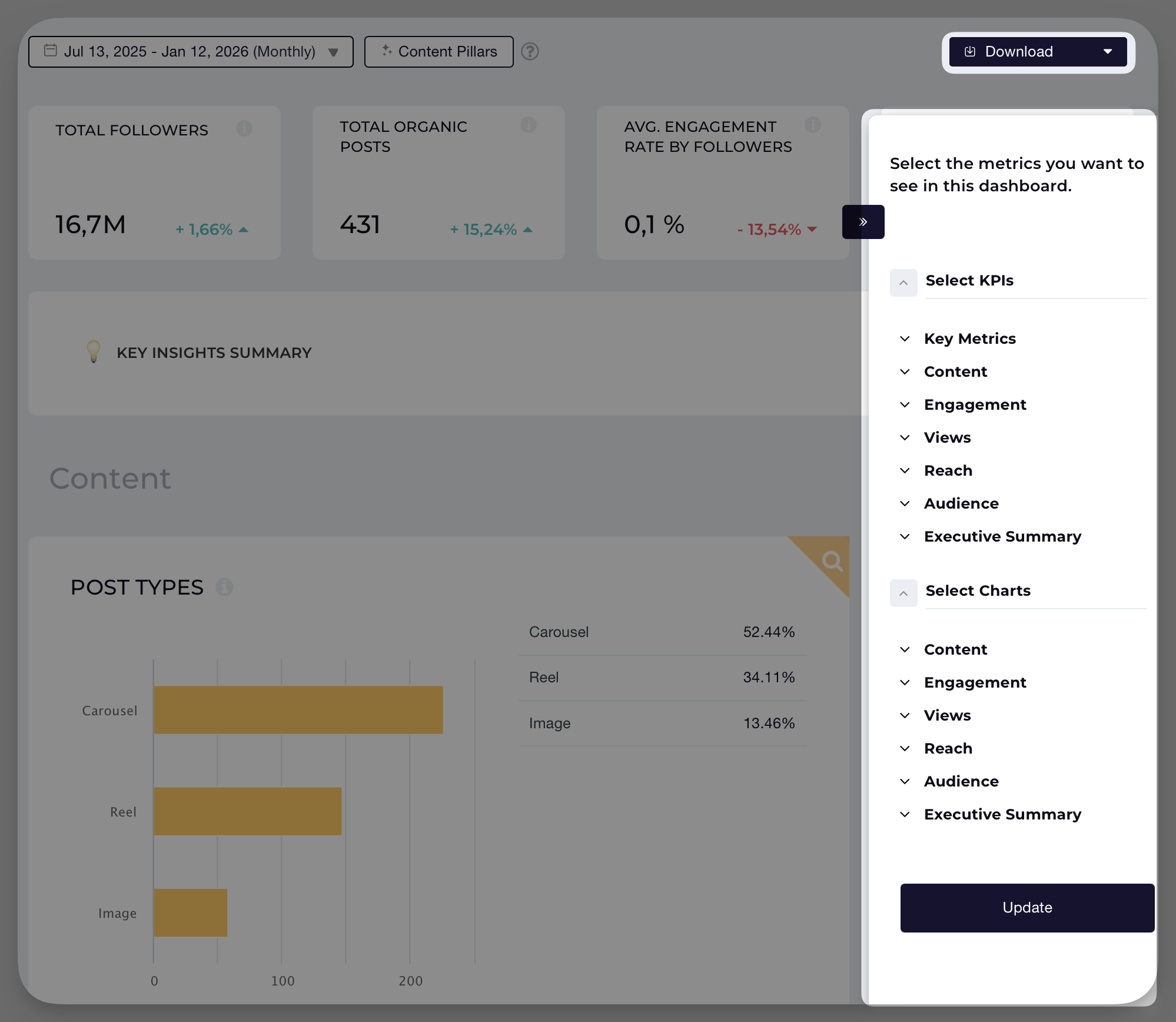Open the Download dropdown arrow
This screenshot has width=1176, height=1022.
pos(1108,52)
